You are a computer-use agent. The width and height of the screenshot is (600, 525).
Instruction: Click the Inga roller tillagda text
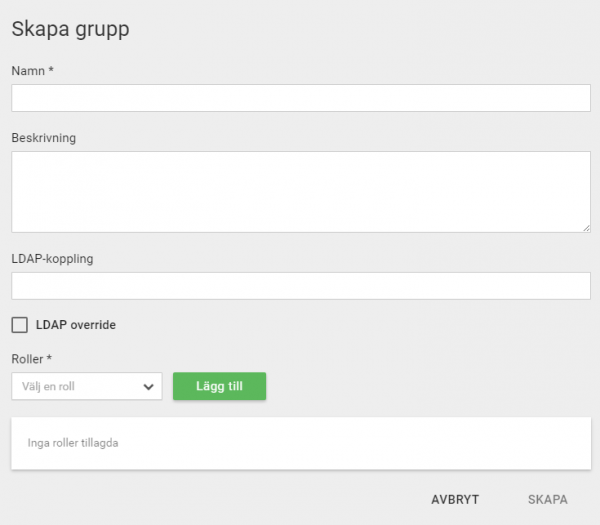pyautogui.click(x=73, y=443)
